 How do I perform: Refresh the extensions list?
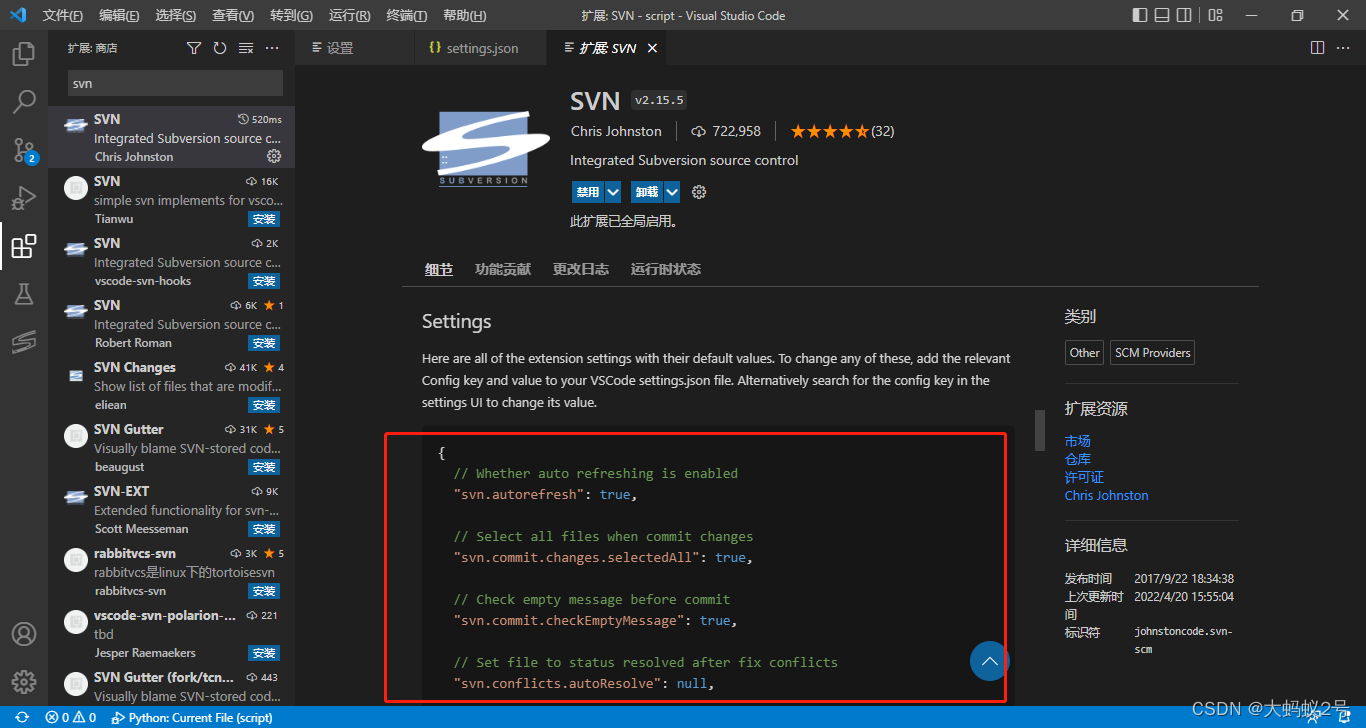point(220,48)
